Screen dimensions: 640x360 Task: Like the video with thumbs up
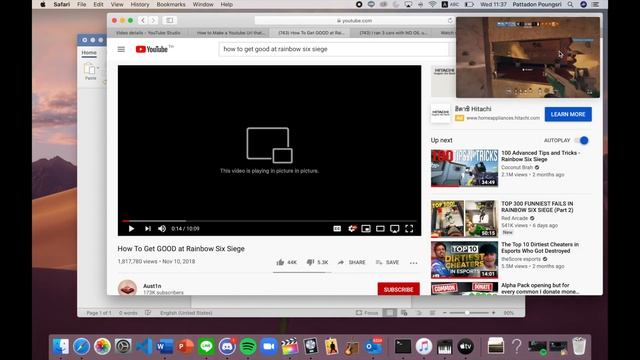(x=287, y=262)
